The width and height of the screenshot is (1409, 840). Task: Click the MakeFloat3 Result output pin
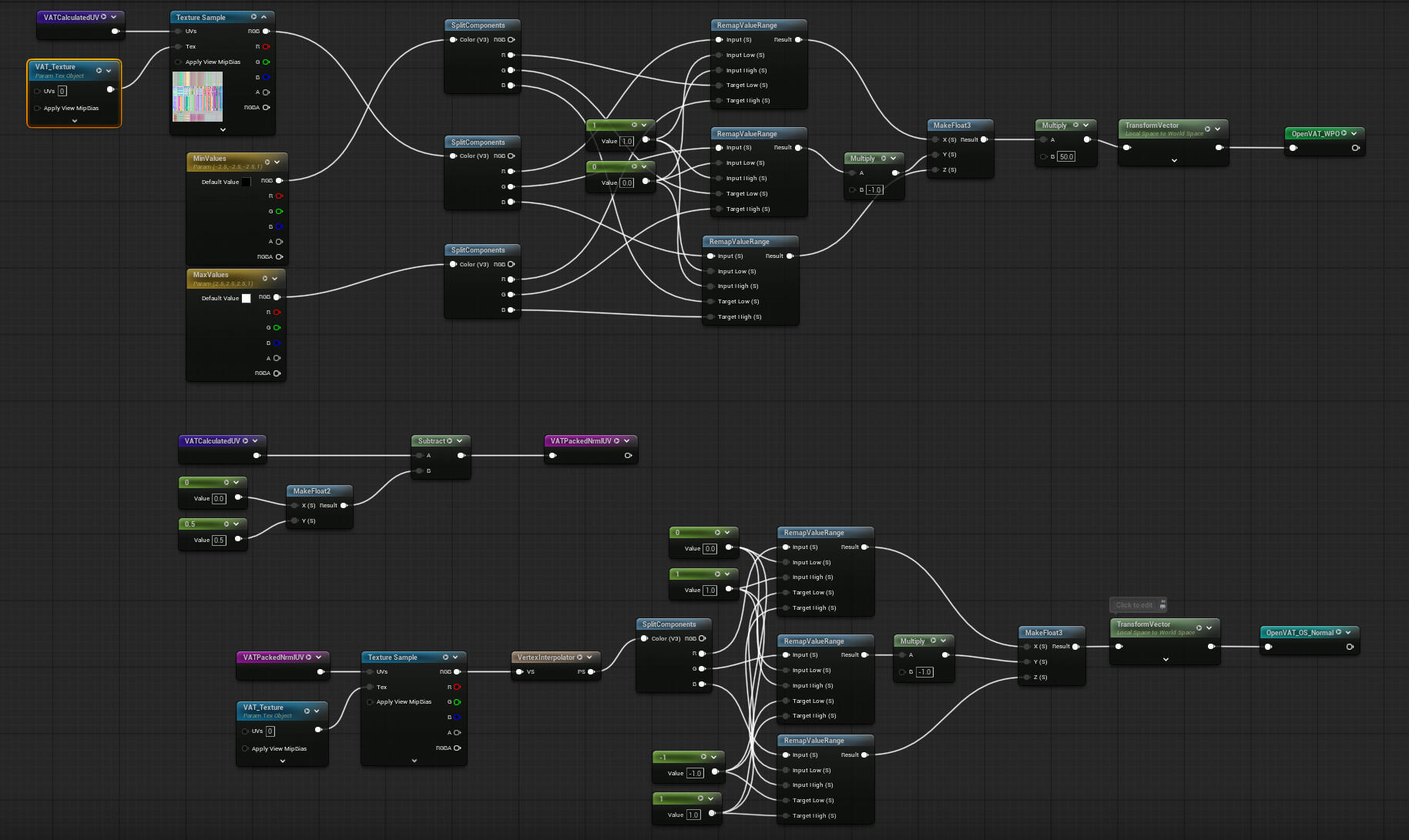pyautogui.click(x=984, y=140)
